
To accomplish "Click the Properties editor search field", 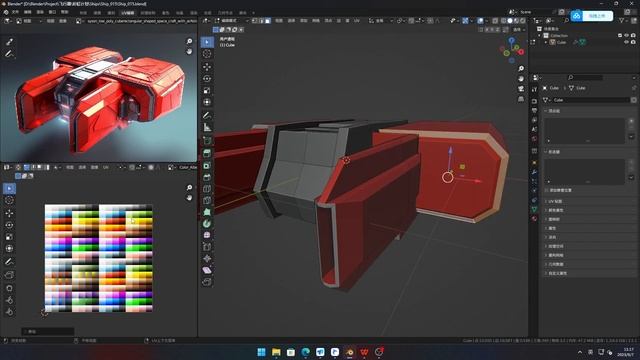I will [585, 77].
